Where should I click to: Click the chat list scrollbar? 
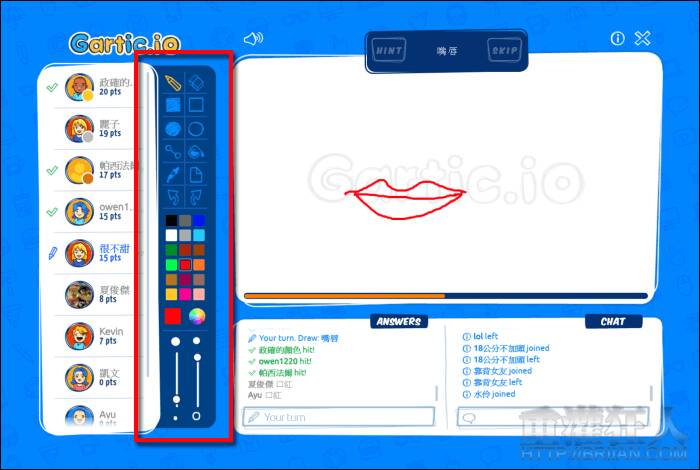click(651, 393)
